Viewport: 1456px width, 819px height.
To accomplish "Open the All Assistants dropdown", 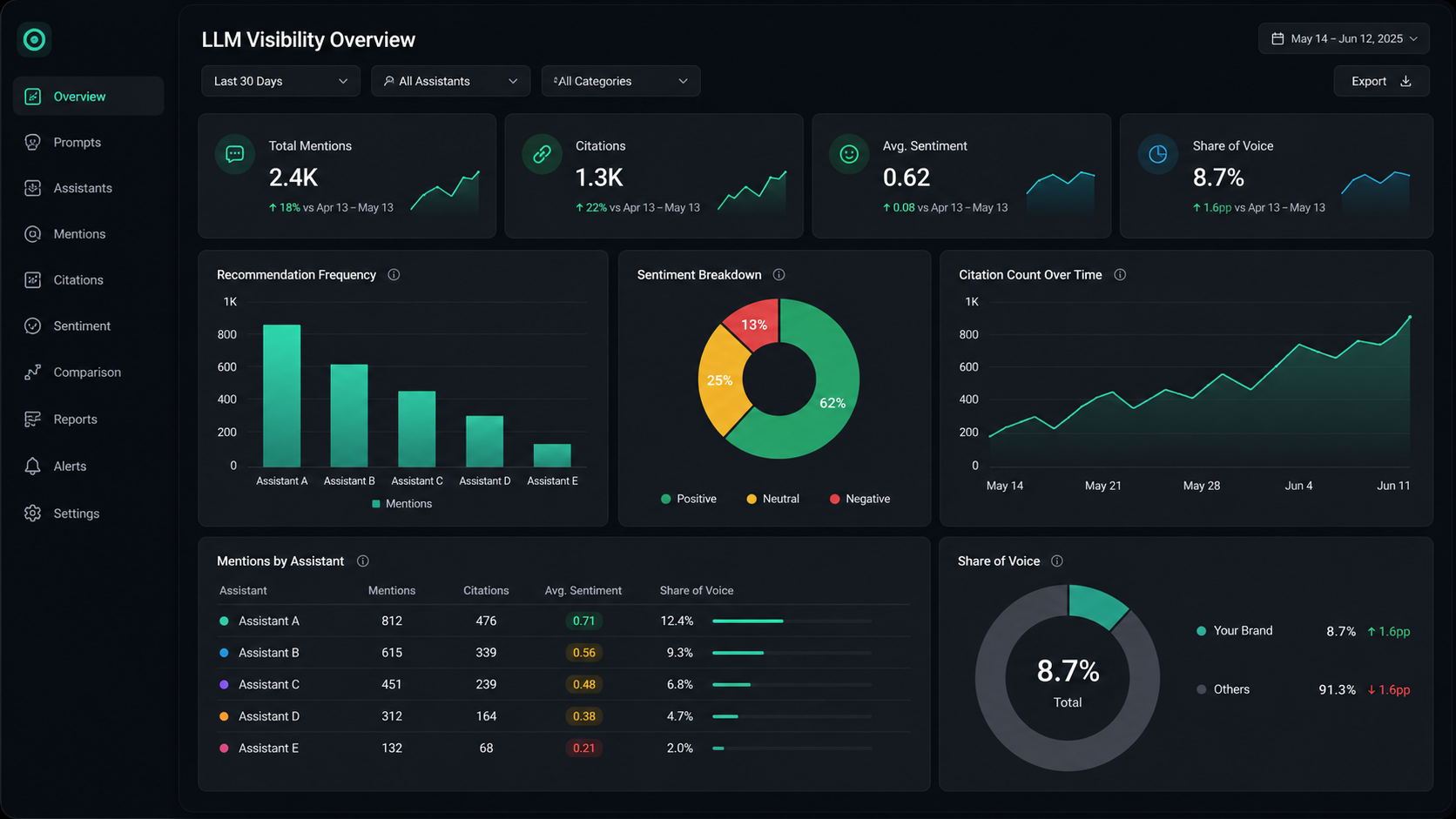I will pyautogui.click(x=450, y=81).
